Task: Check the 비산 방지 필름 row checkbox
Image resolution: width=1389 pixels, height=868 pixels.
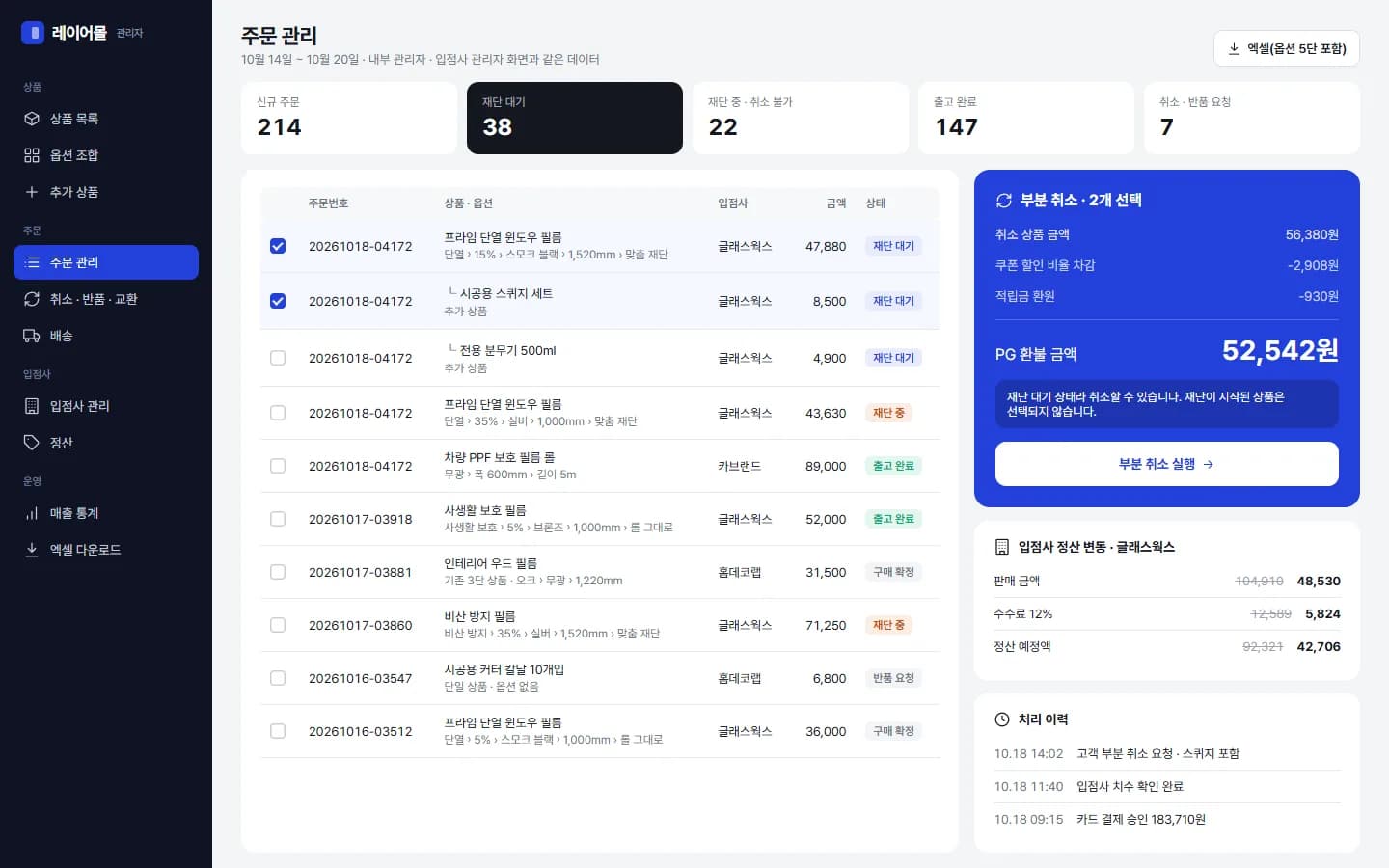Action: (x=278, y=625)
